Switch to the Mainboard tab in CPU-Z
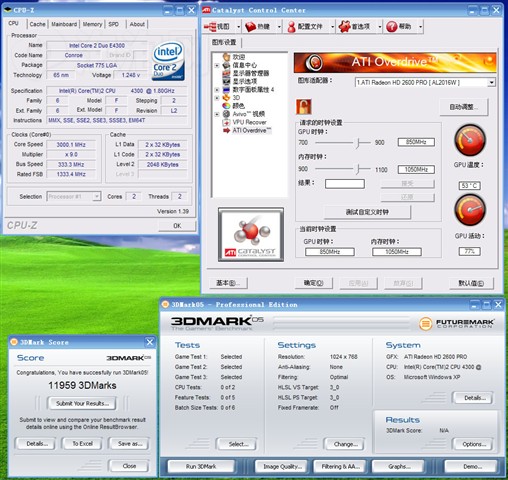Viewport: 508px width, 480px height. click(x=64, y=24)
